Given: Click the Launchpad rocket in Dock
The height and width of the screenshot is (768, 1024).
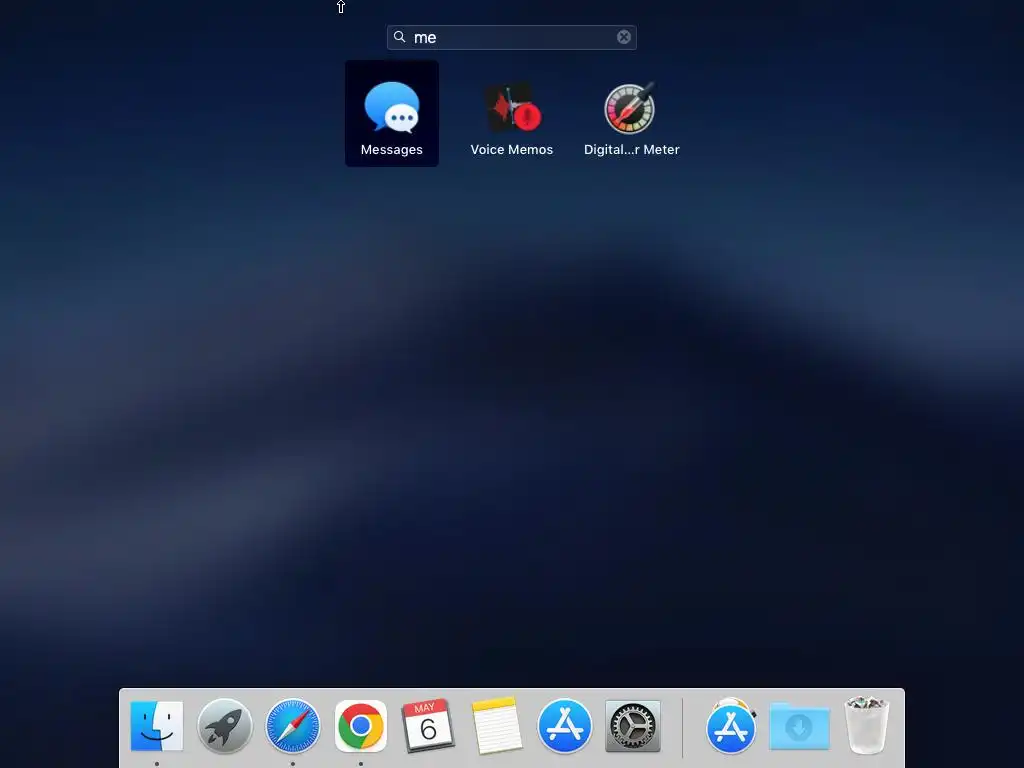Looking at the screenshot, I should [225, 726].
